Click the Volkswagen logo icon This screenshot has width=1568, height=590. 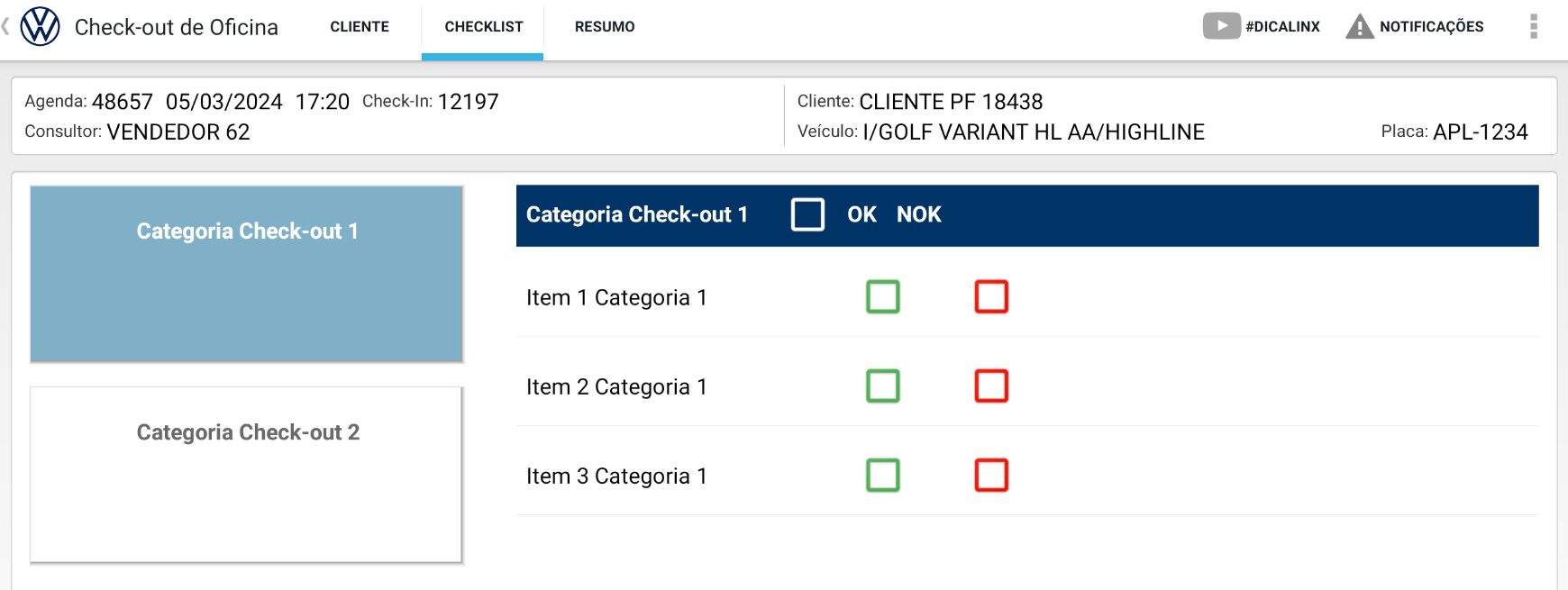click(x=41, y=27)
